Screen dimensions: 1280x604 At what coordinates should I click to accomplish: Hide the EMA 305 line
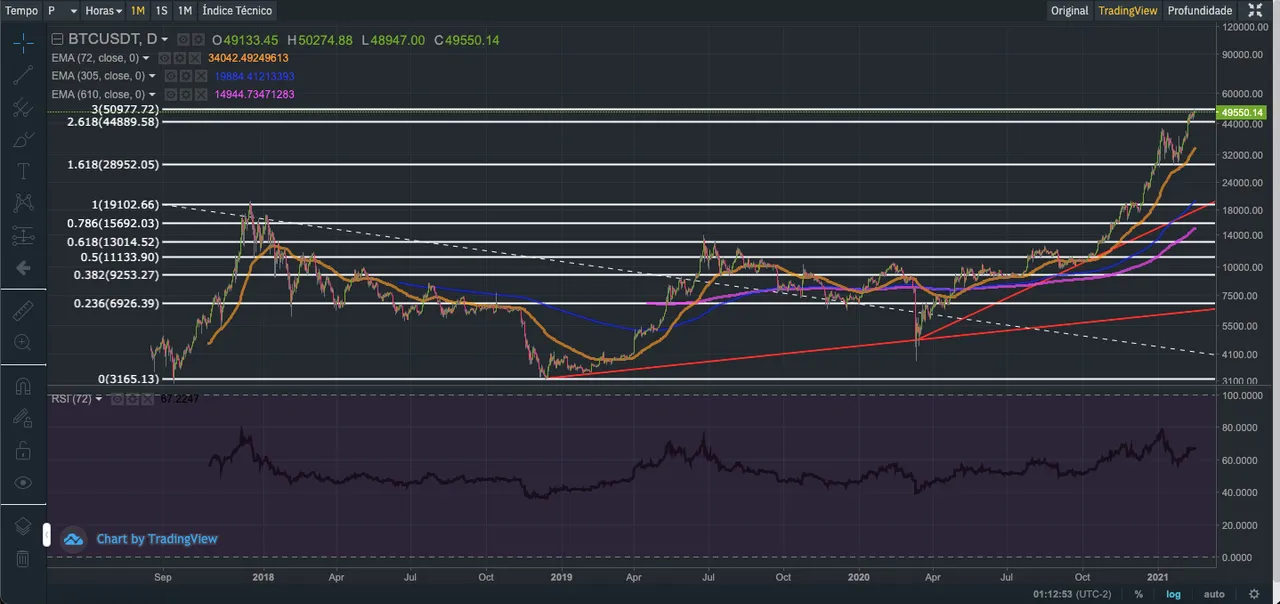(x=171, y=76)
